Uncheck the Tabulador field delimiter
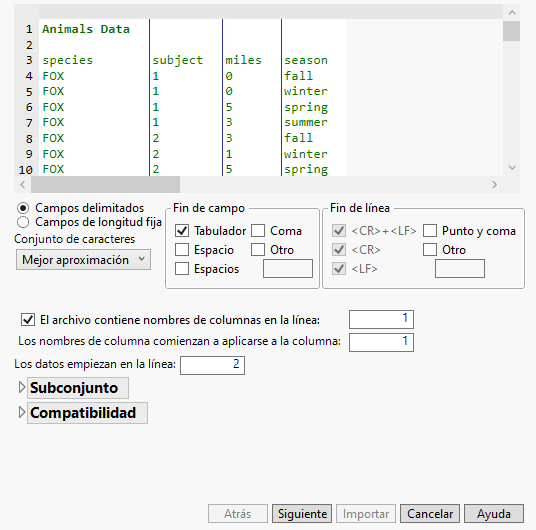The height and width of the screenshot is (530, 536). (182, 231)
